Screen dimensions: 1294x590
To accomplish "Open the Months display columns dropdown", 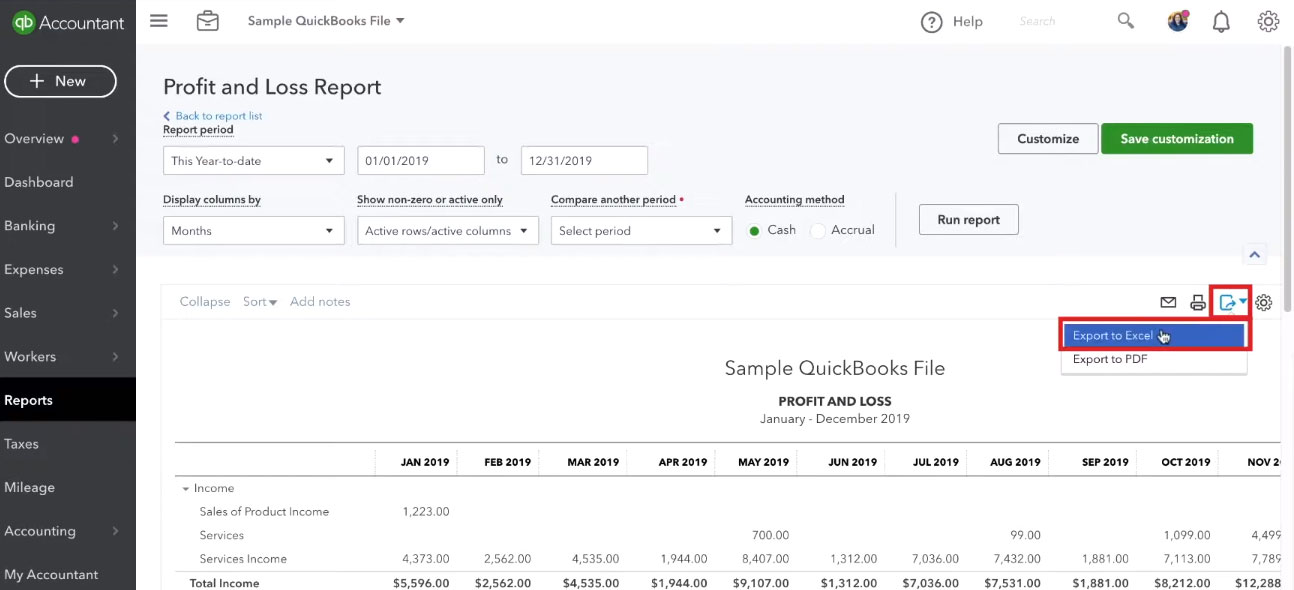I will tap(253, 230).
